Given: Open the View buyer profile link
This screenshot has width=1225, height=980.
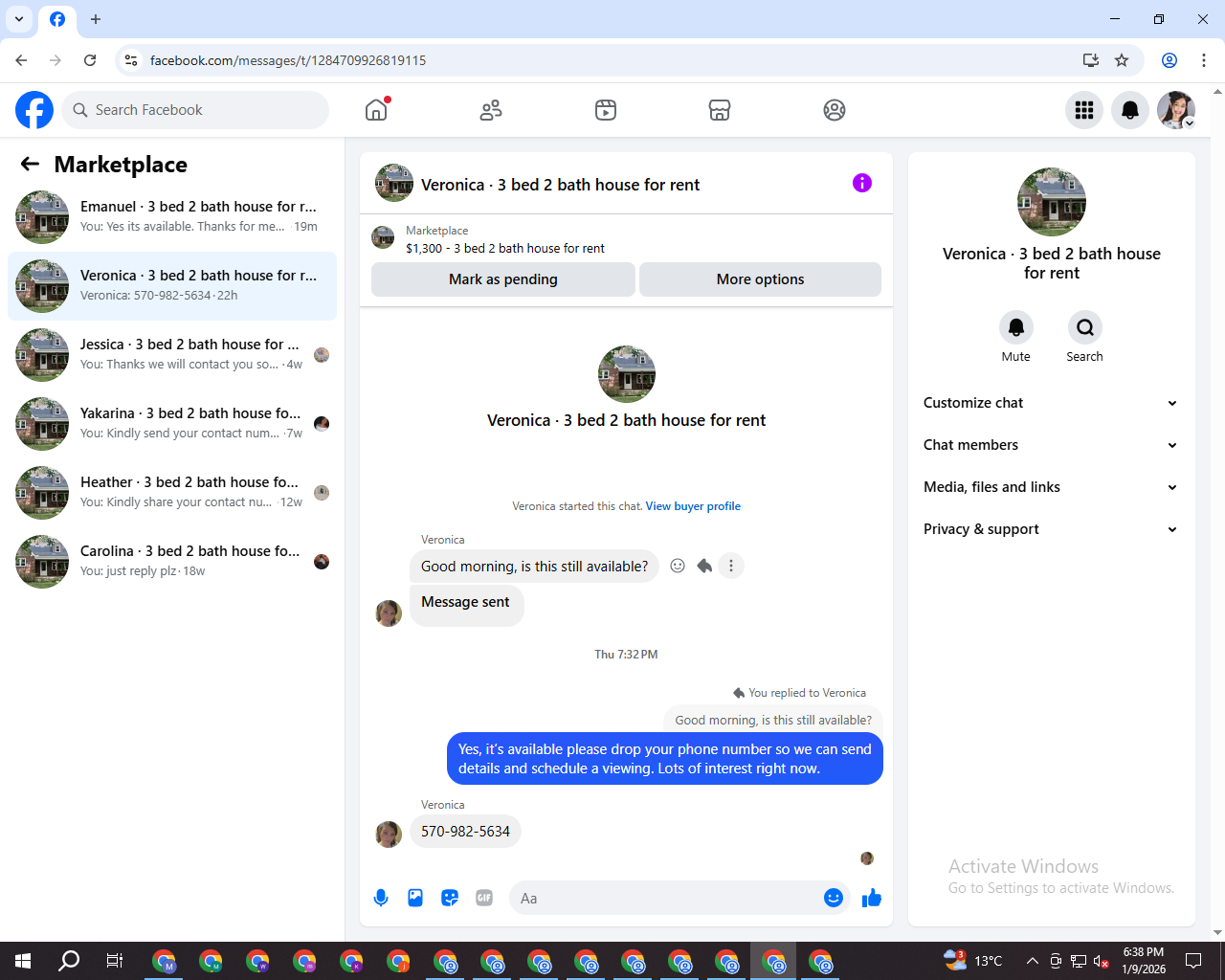Looking at the screenshot, I should click(x=693, y=506).
